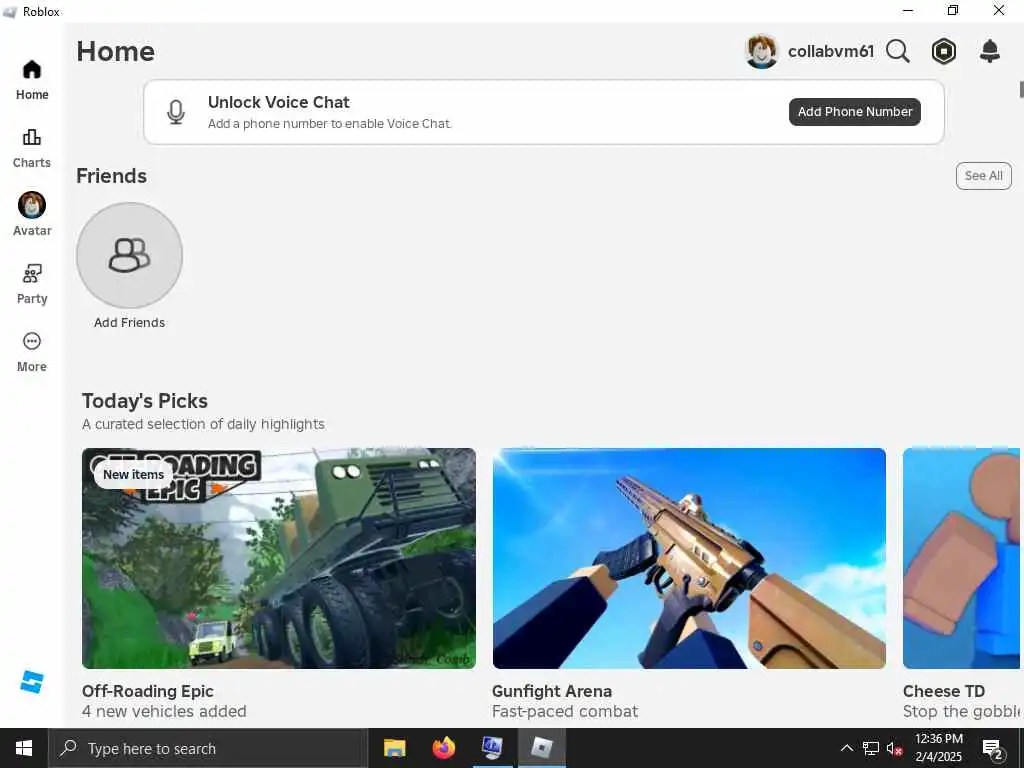This screenshot has height=768, width=1024.
Task: Open the More menu in sidebar
Action: click(32, 352)
